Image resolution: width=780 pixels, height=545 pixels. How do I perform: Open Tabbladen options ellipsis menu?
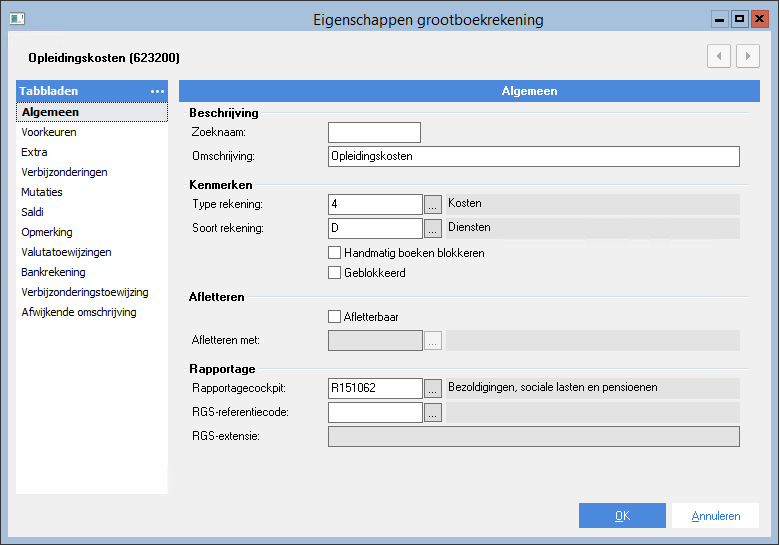(157, 91)
